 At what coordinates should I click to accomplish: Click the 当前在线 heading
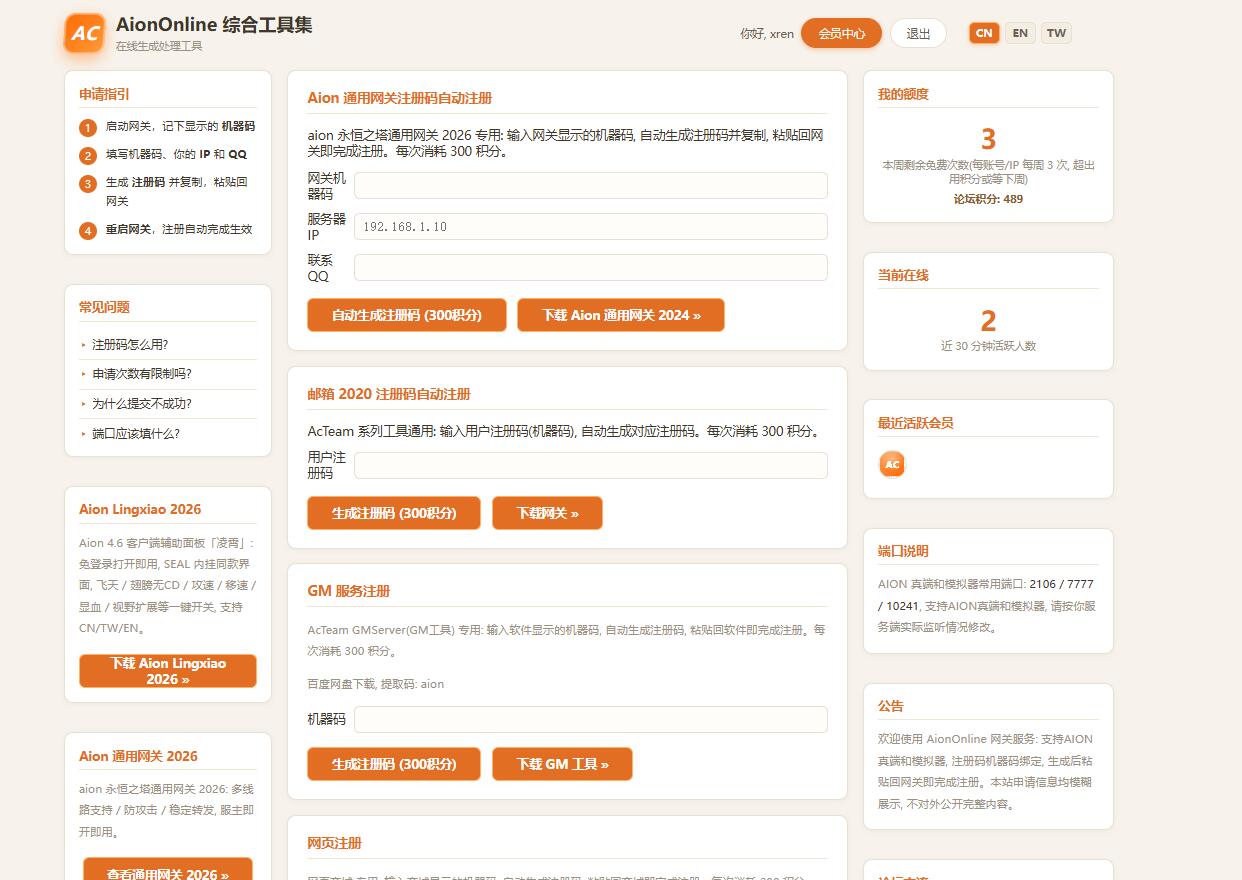pos(903,275)
